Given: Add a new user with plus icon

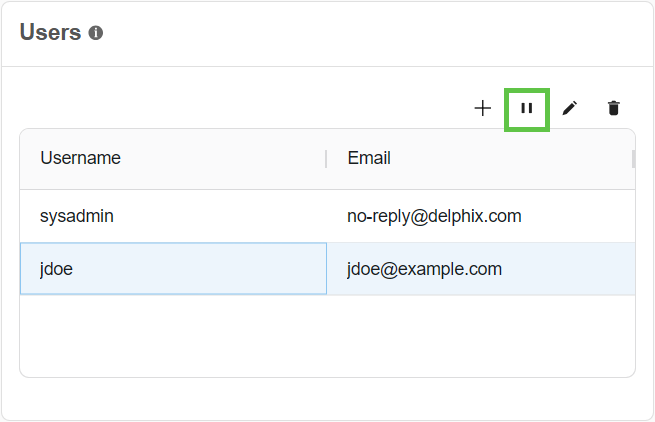Looking at the screenshot, I should click(x=483, y=108).
